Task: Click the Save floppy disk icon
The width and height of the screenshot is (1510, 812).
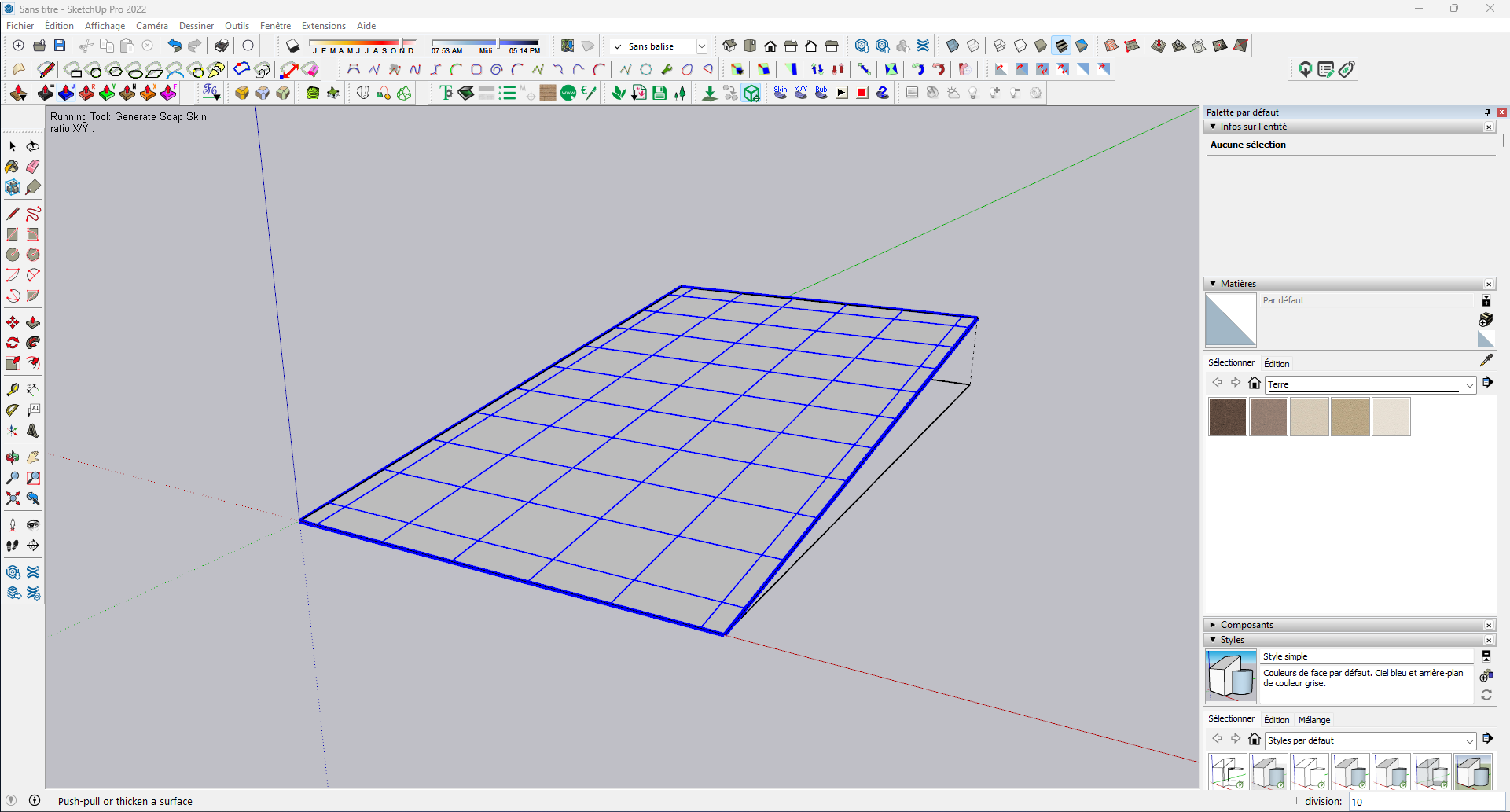Action: click(60, 46)
